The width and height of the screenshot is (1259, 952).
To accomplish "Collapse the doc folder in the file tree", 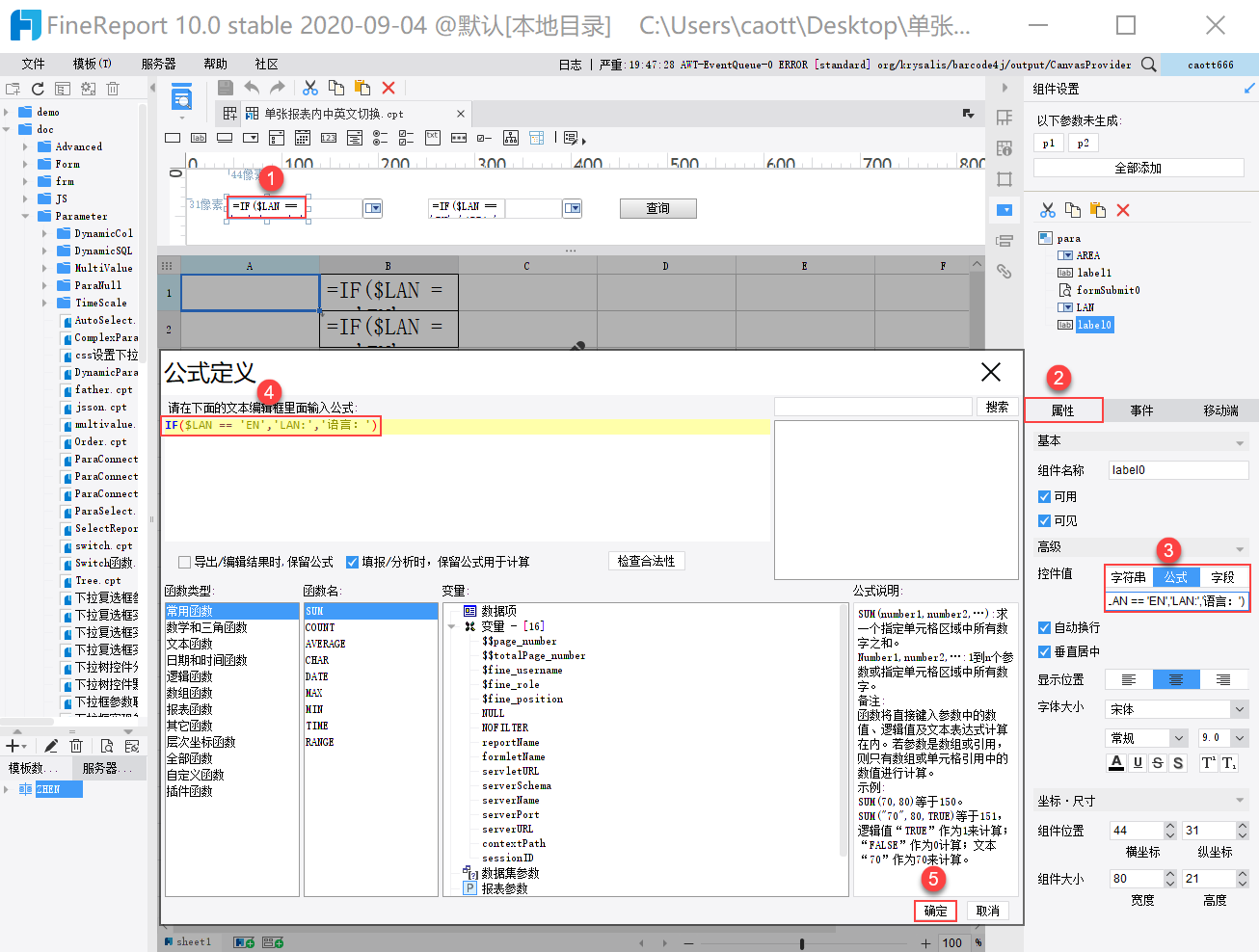I will point(7,129).
